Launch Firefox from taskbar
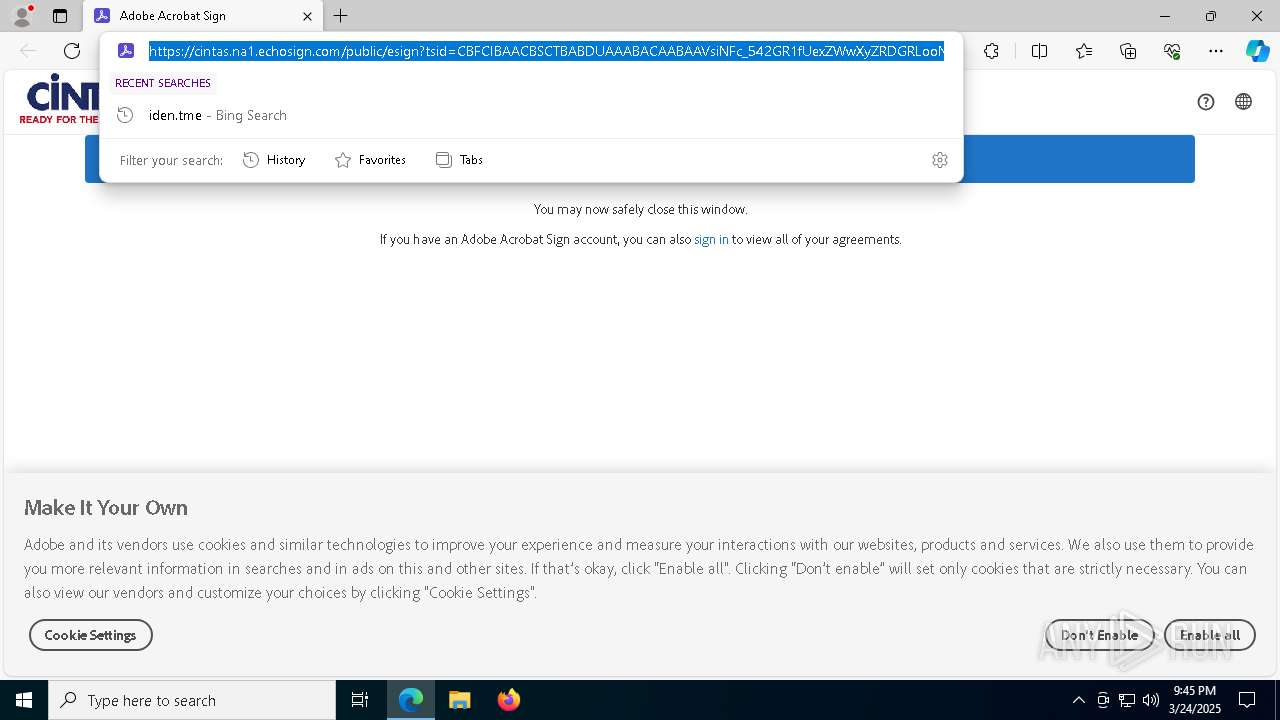1280x720 pixels. point(508,700)
